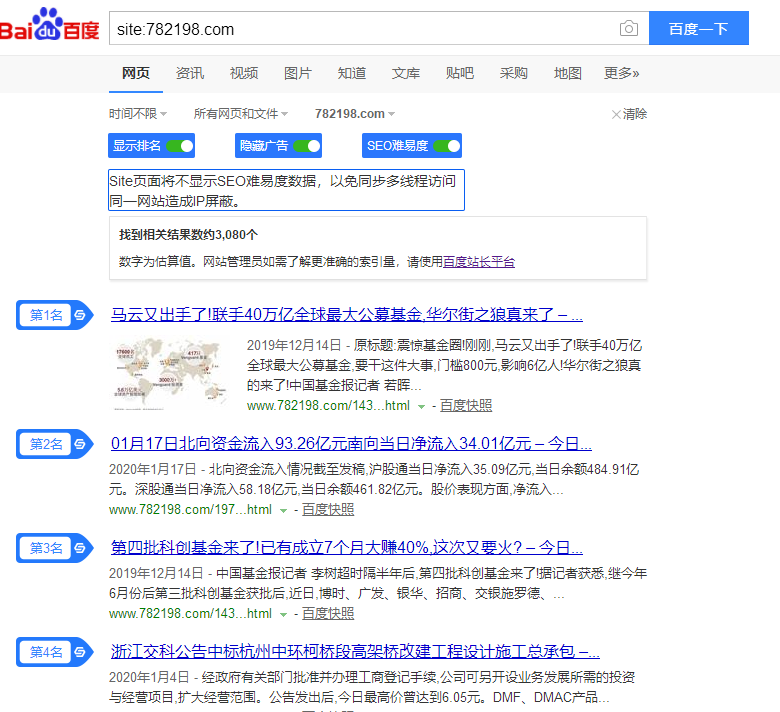Switch to the 贴吧 tab

[x=460, y=73]
